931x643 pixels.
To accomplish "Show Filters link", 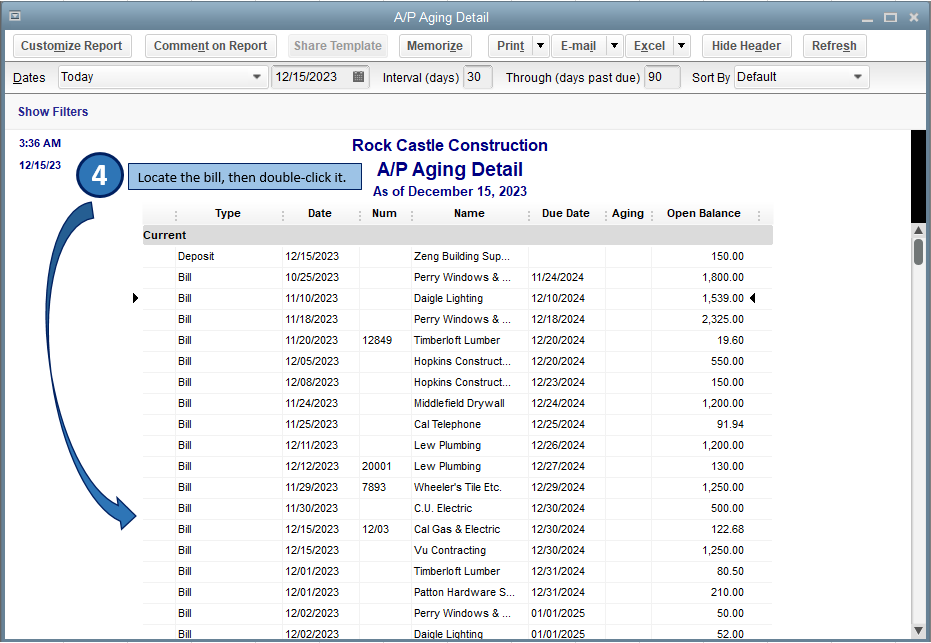I will (x=53, y=112).
